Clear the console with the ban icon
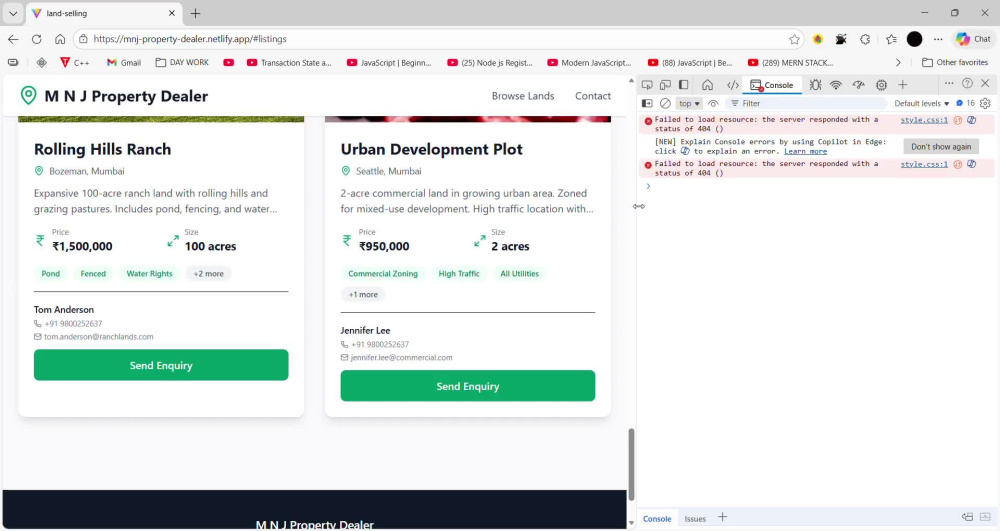Image resolution: width=1000 pixels, height=531 pixels. click(x=665, y=103)
